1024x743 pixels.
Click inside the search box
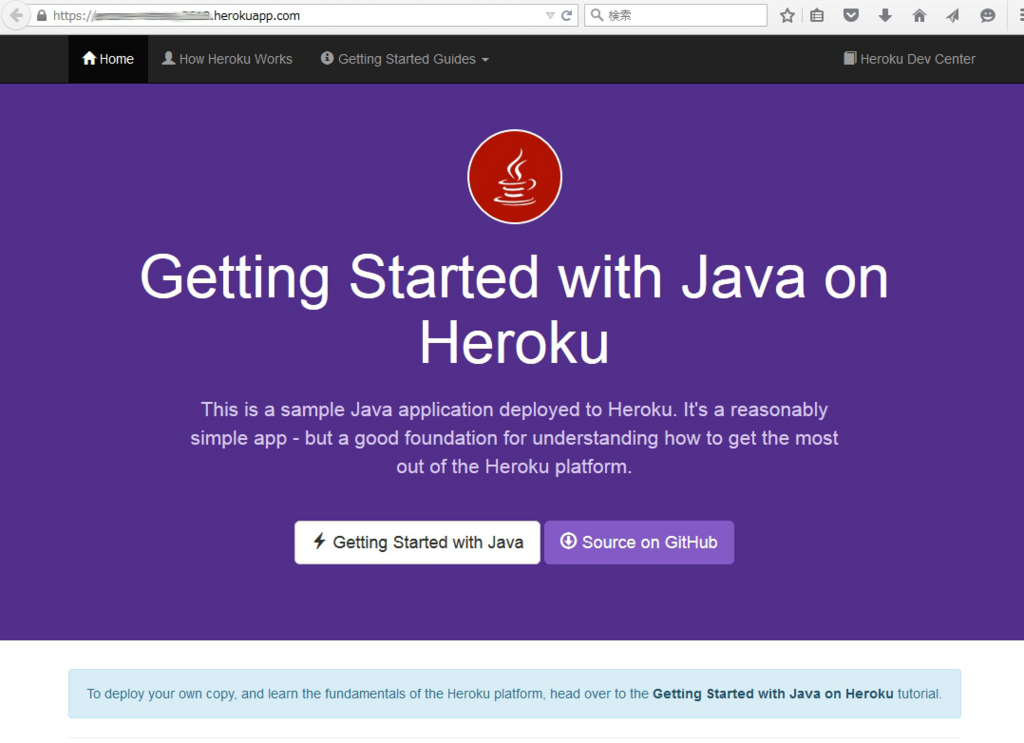coord(675,16)
